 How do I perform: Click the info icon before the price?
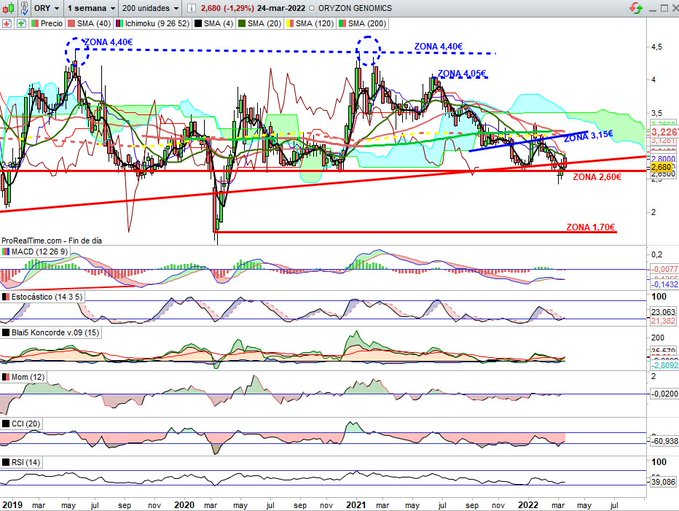click(x=192, y=8)
